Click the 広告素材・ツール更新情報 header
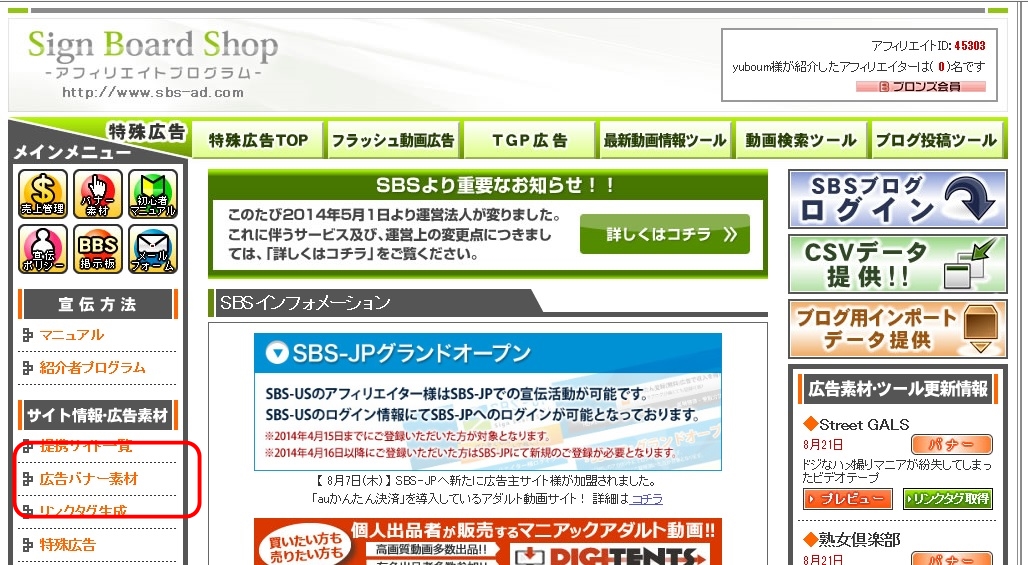 click(898, 389)
